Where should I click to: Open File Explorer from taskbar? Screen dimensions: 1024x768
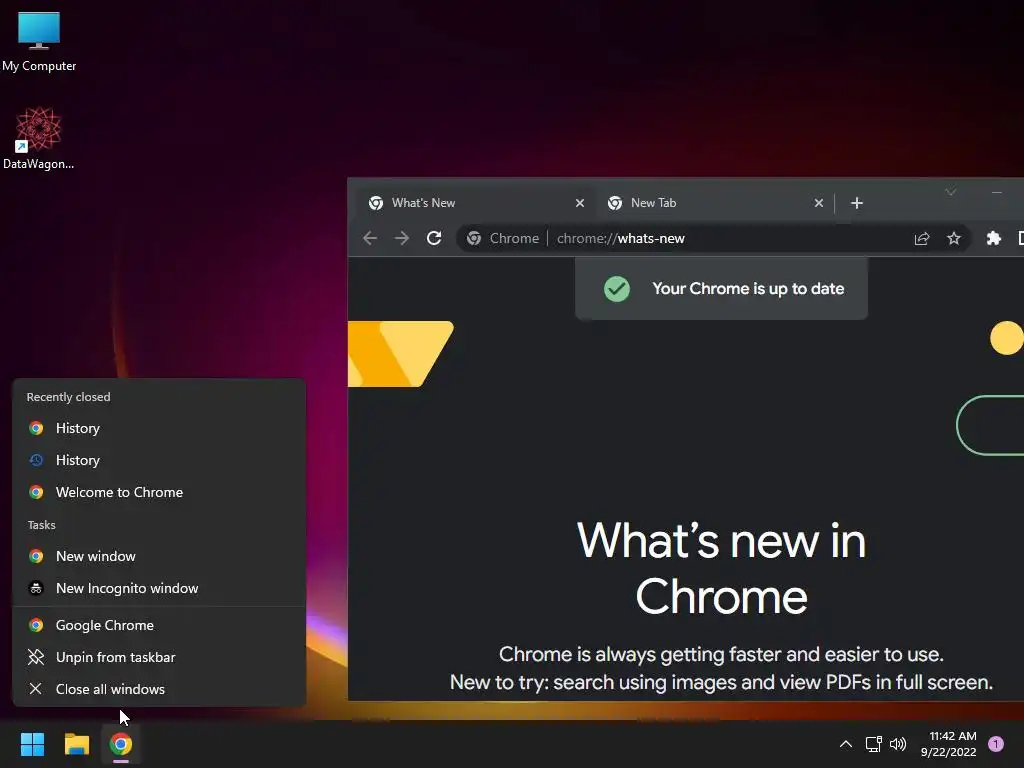[x=76, y=744]
